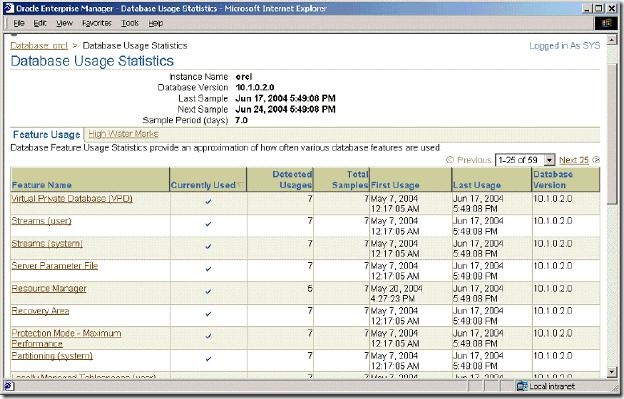Switch to the High Water Marks tab
The image size is (624, 399).
123,134
